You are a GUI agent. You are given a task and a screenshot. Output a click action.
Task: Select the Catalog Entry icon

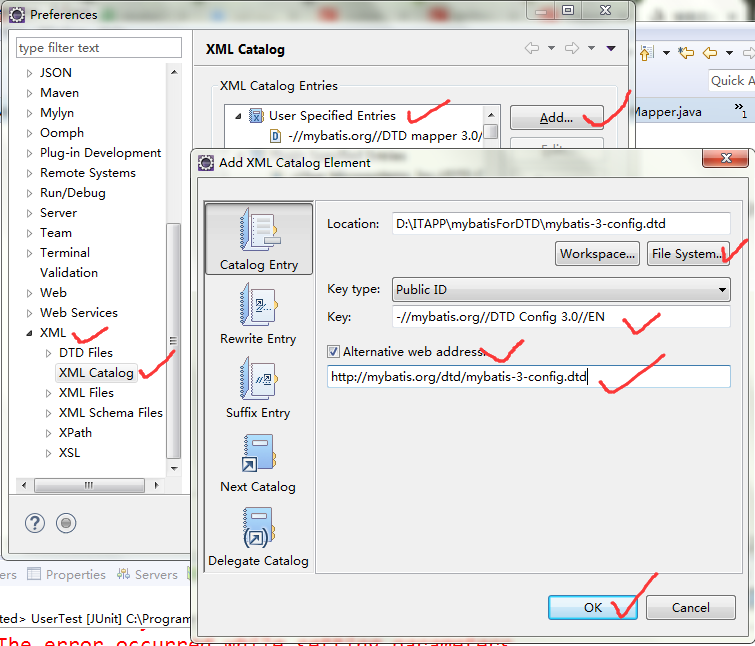click(x=259, y=230)
